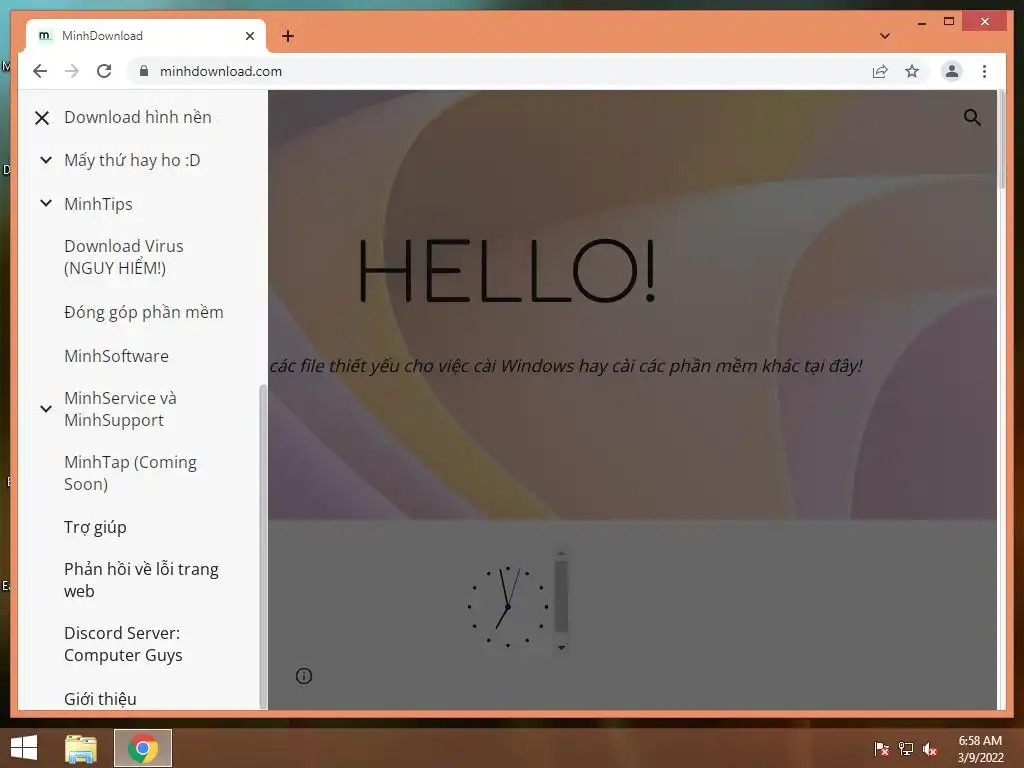
Task: View site security padlock info
Action: pyautogui.click(x=144, y=71)
